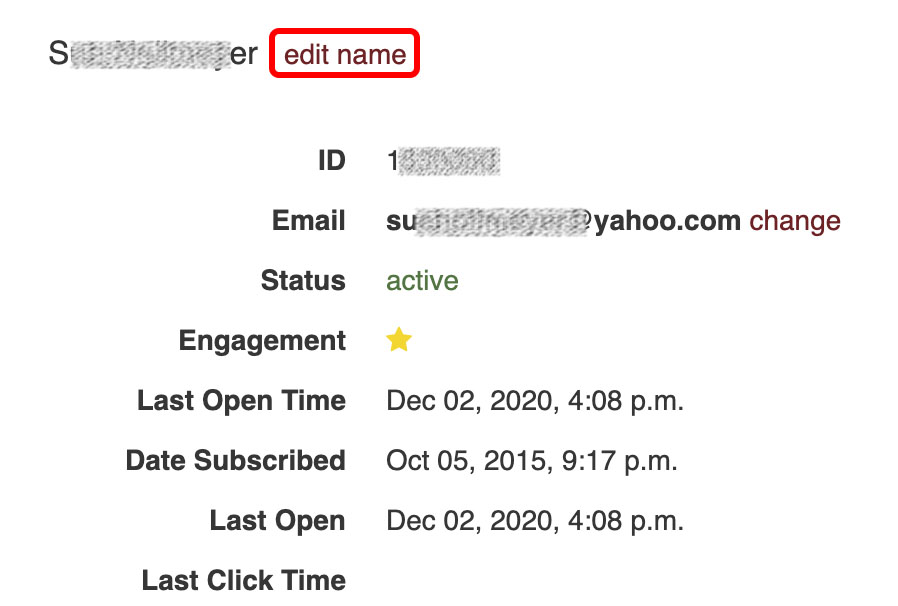
Task: Click 'change' to update the email address
Action: coord(795,221)
